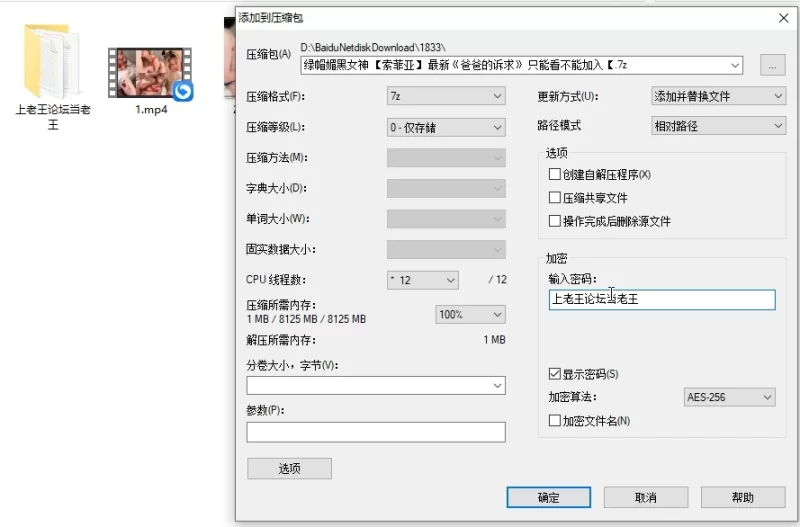Open the 单词大小 dropdown

[446, 219]
